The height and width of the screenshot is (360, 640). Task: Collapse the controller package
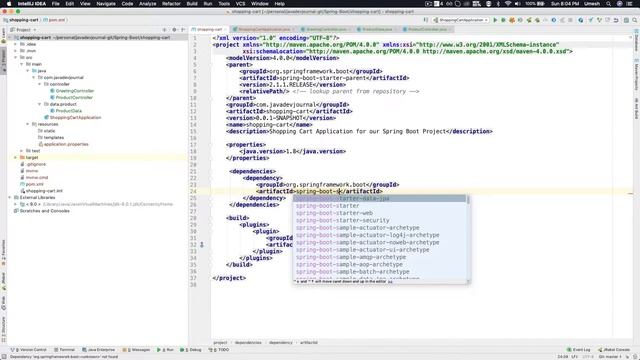coord(40,84)
